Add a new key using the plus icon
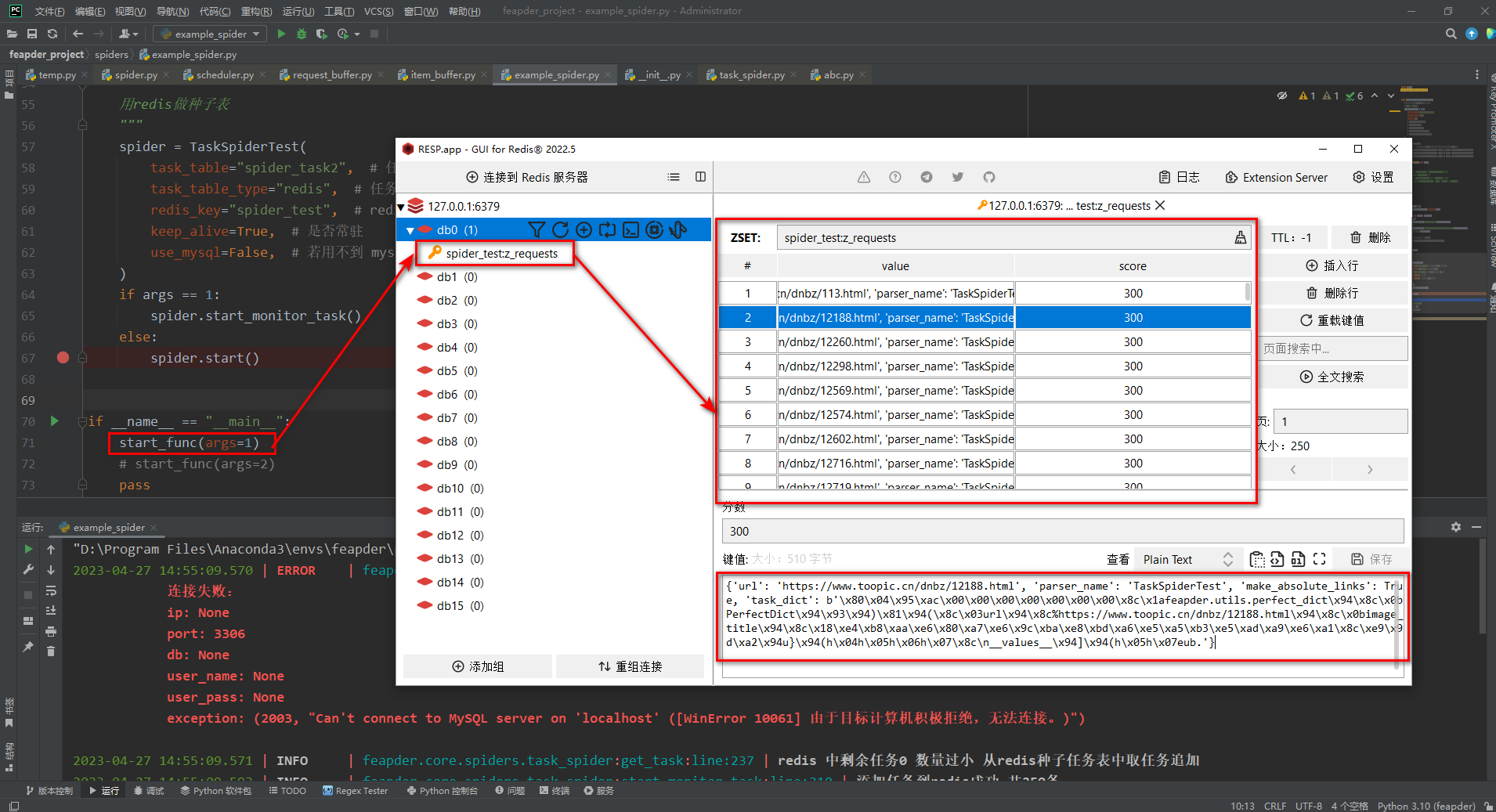This screenshot has width=1496, height=812. tap(584, 229)
